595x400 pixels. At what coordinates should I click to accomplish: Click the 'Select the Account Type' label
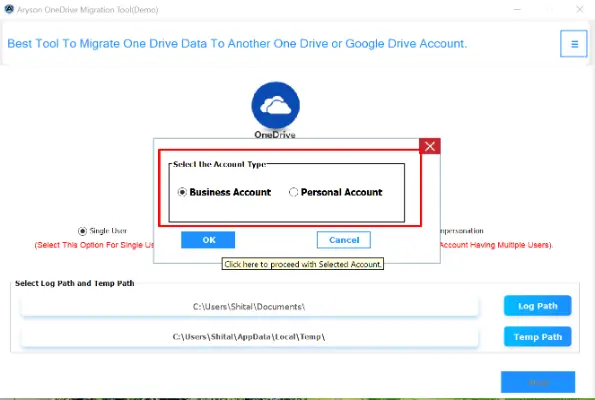tap(219, 164)
